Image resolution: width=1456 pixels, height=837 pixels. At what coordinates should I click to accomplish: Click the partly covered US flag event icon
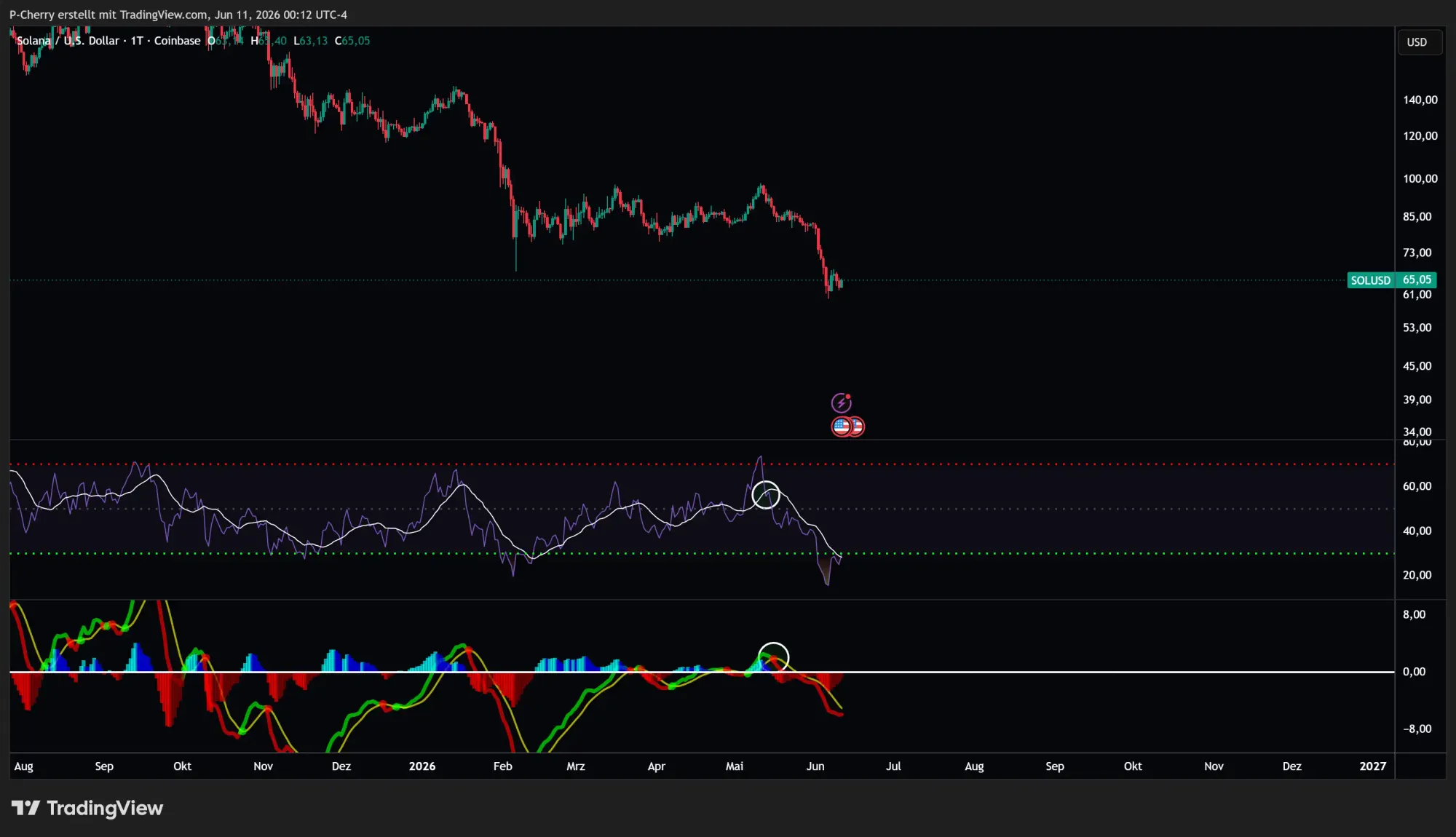858,427
